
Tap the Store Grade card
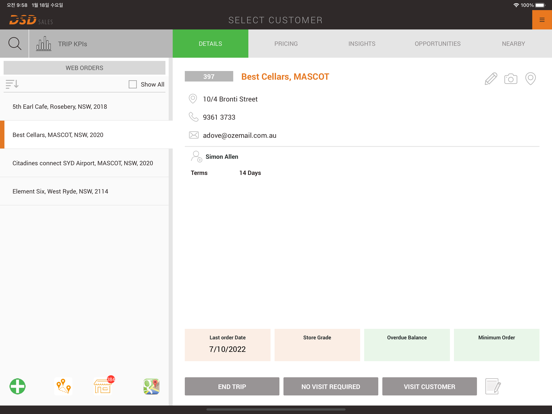(317, 345)
